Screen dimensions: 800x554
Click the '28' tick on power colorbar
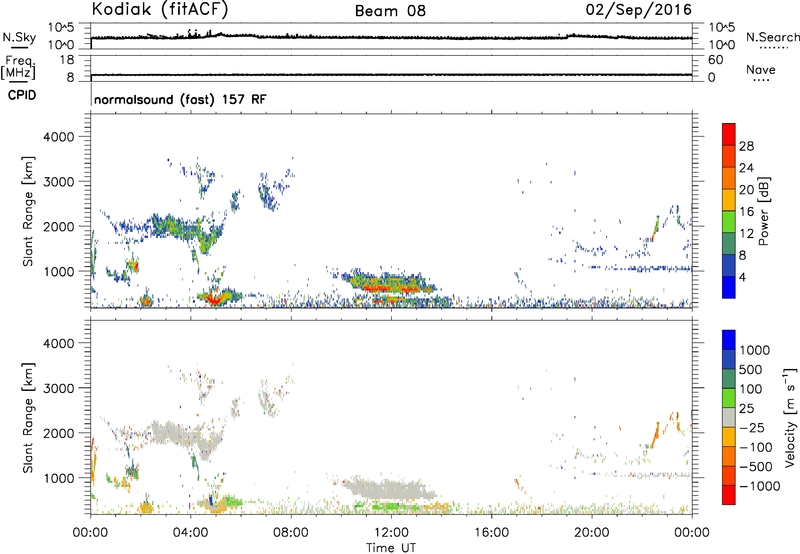pyautogui.click(x=746, y=146)
